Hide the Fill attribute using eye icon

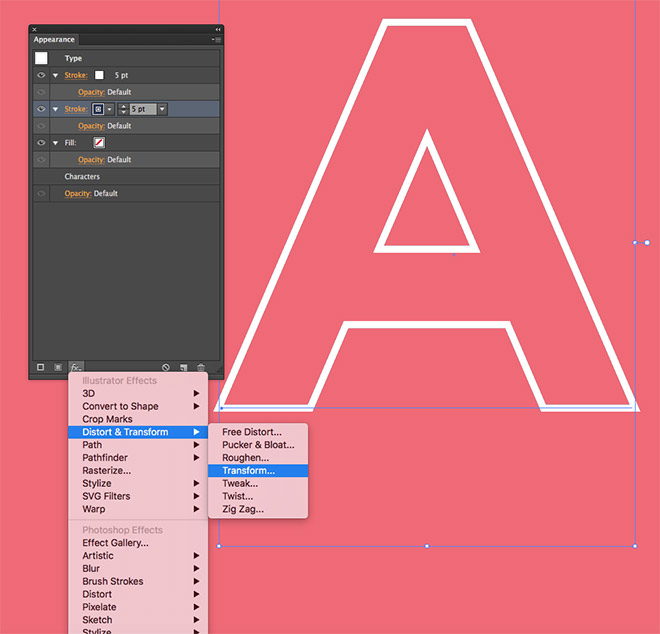[x=41, y=143]
